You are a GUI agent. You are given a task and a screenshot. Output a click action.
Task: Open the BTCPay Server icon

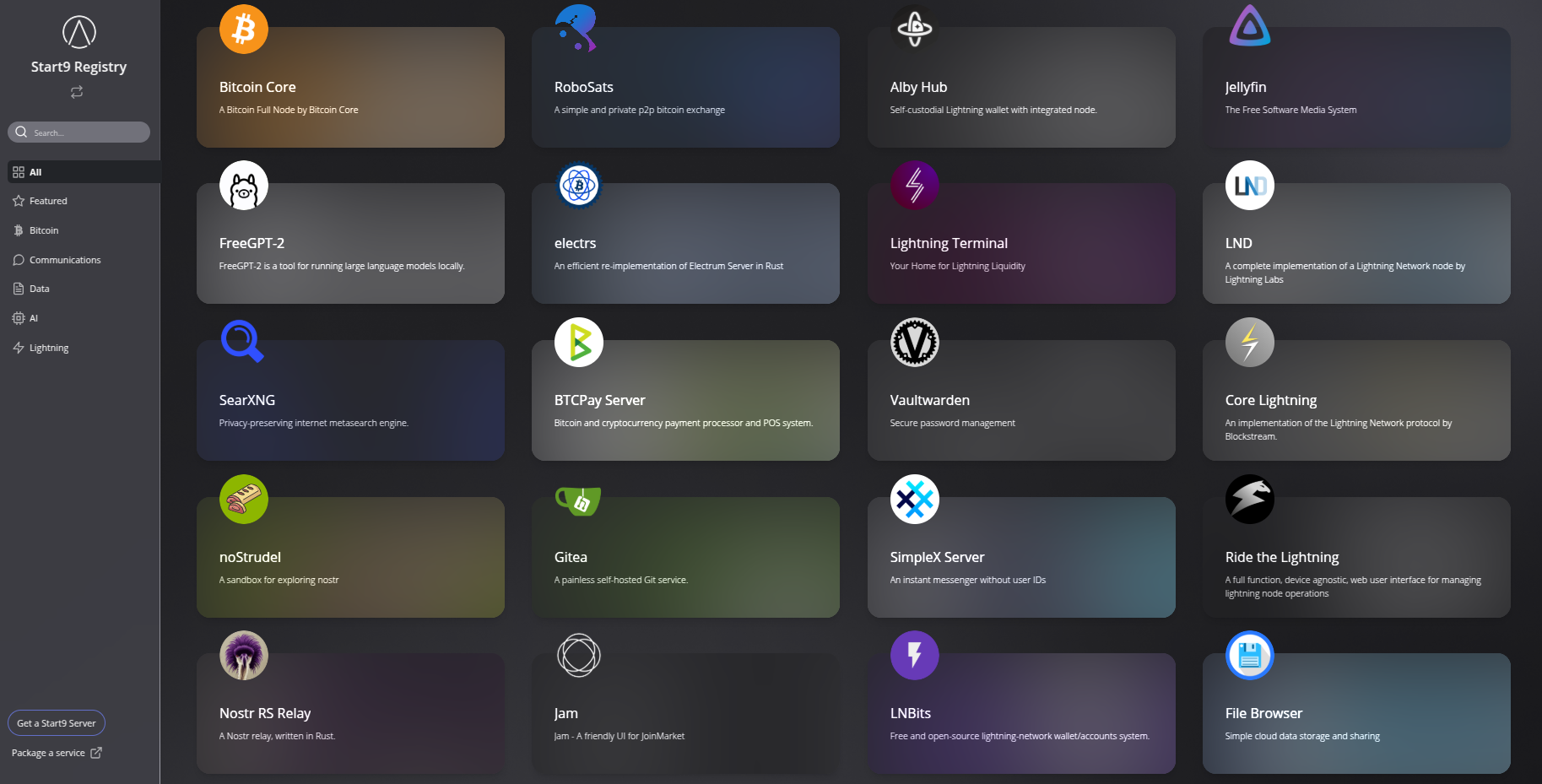[577, 342]
